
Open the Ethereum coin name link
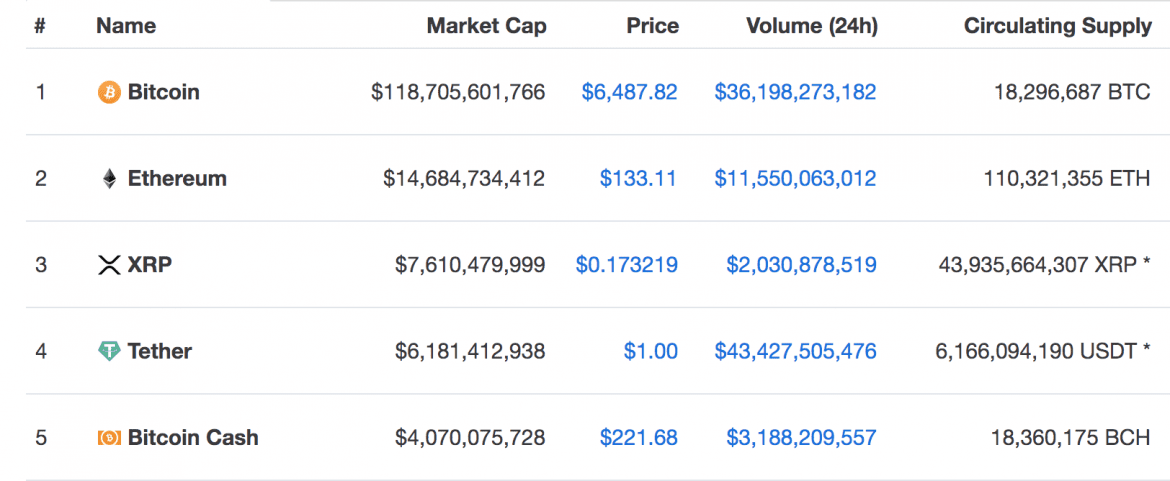pyautogui.click(x=177, y=179)
